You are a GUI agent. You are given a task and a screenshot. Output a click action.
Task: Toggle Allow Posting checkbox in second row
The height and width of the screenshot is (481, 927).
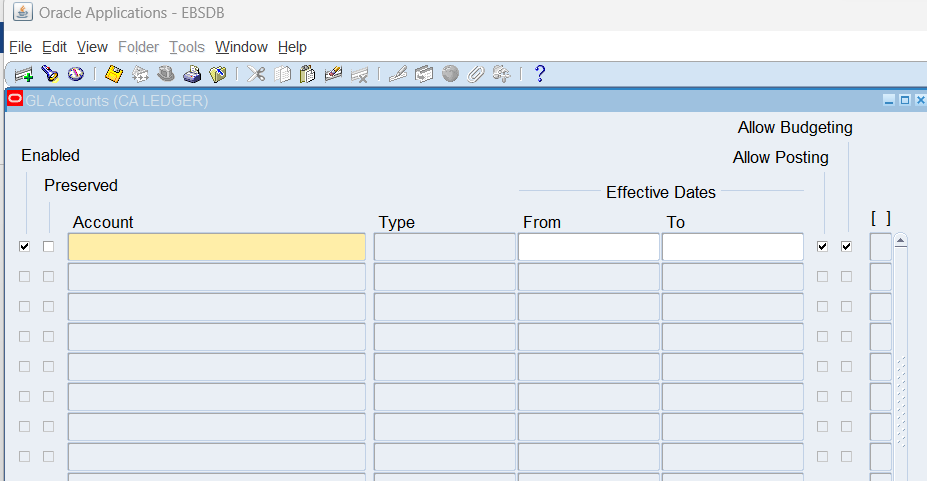[x=822, y=277]
